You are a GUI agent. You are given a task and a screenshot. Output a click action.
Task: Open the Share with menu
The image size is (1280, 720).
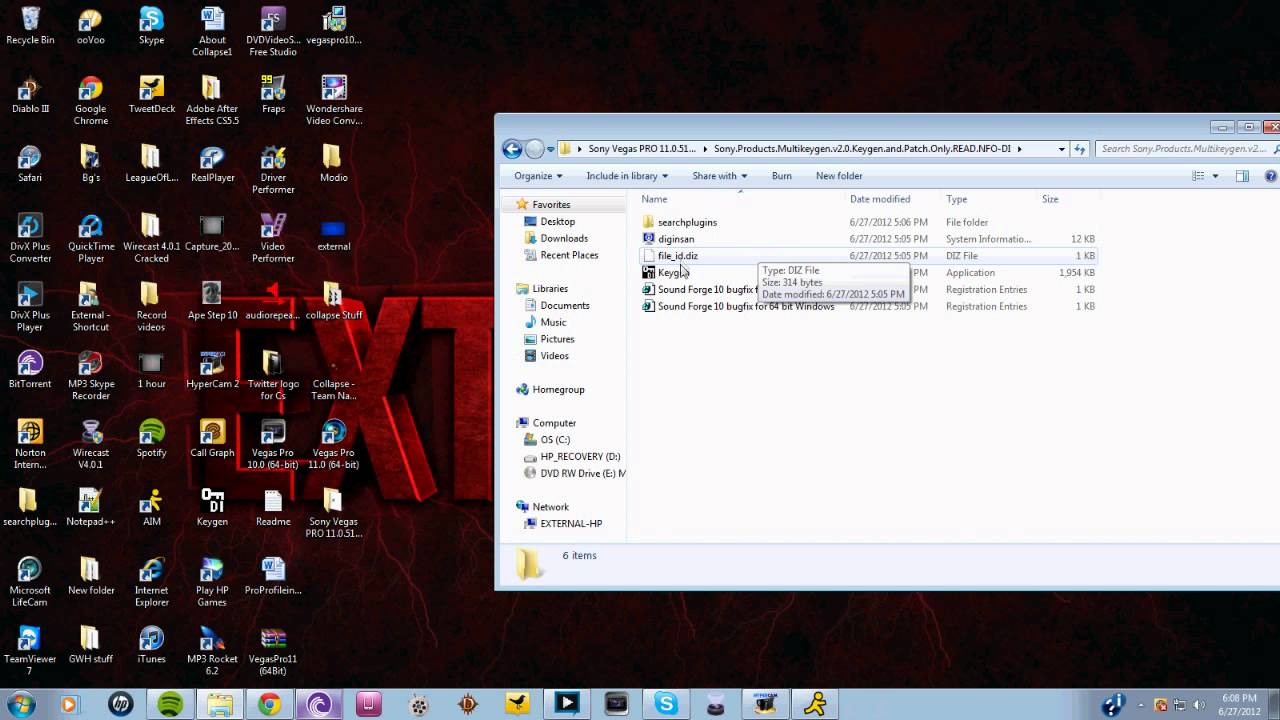pos(719,176)
